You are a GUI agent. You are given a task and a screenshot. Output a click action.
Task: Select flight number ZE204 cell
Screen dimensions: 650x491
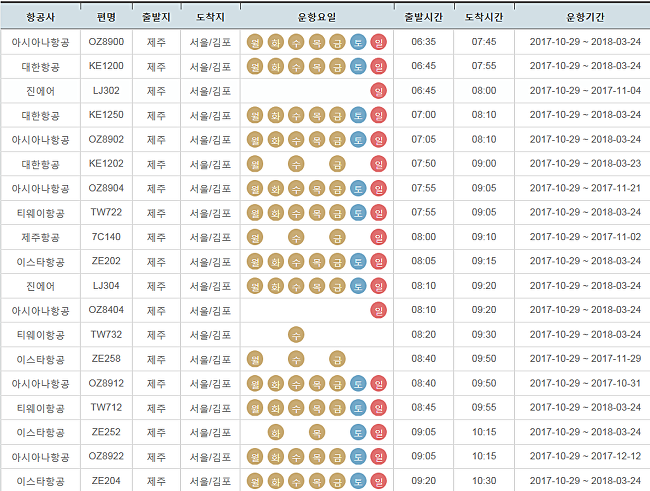click(106, 481)
